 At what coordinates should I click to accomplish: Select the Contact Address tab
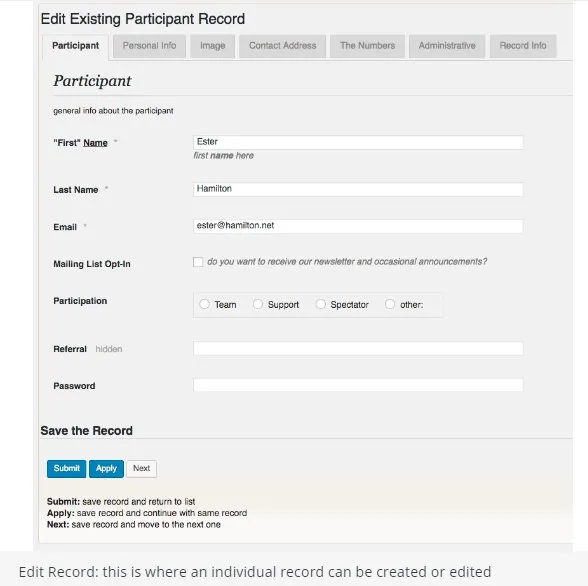282,46
